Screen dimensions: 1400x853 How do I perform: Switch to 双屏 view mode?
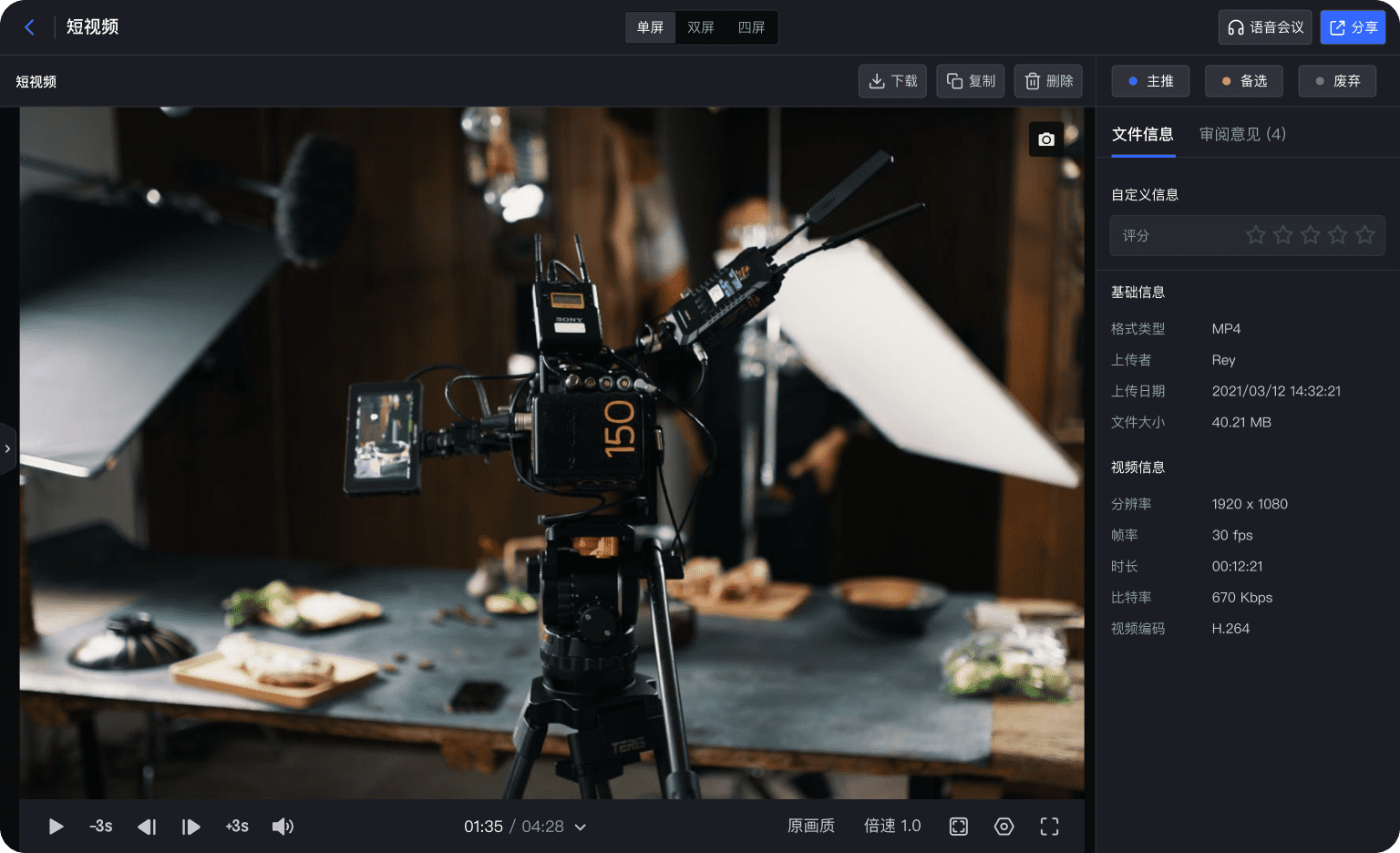701,27
